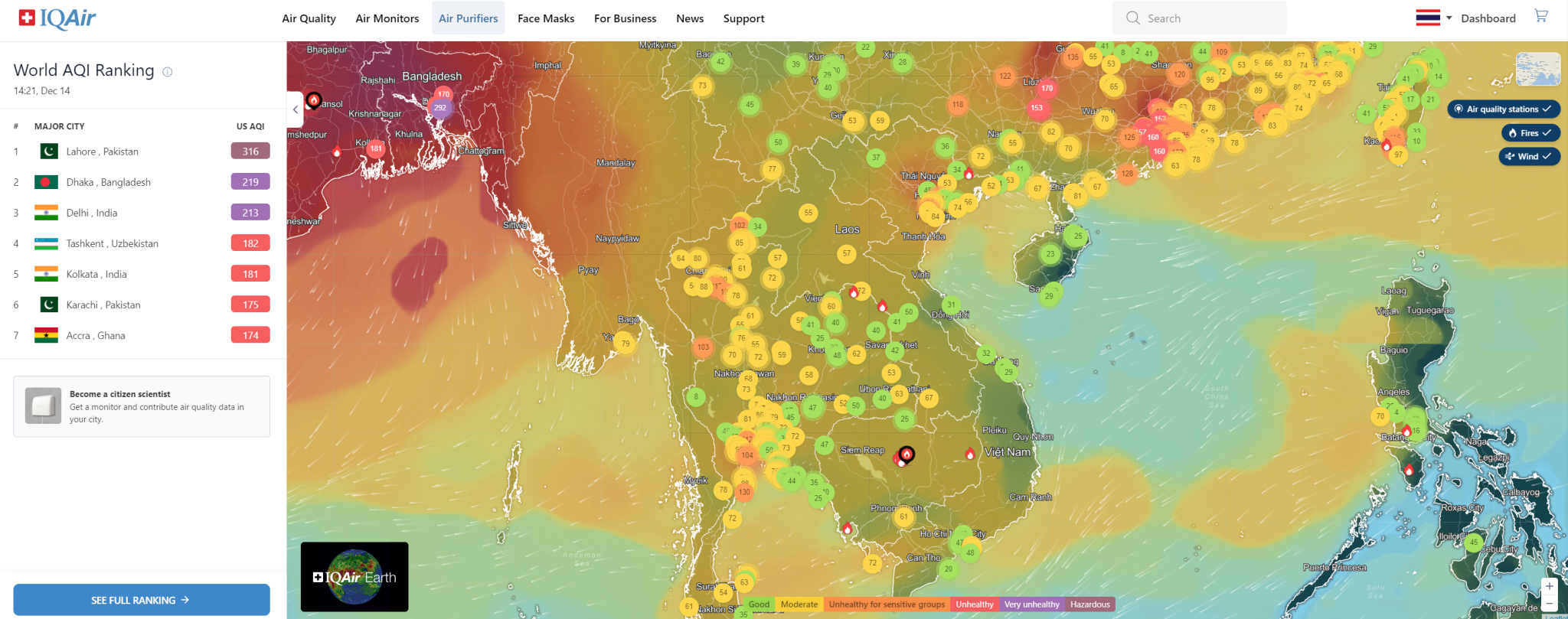Toggle the Fires map layer
This screenshot has height=619, width=1568.
(x=1530, y=133)
